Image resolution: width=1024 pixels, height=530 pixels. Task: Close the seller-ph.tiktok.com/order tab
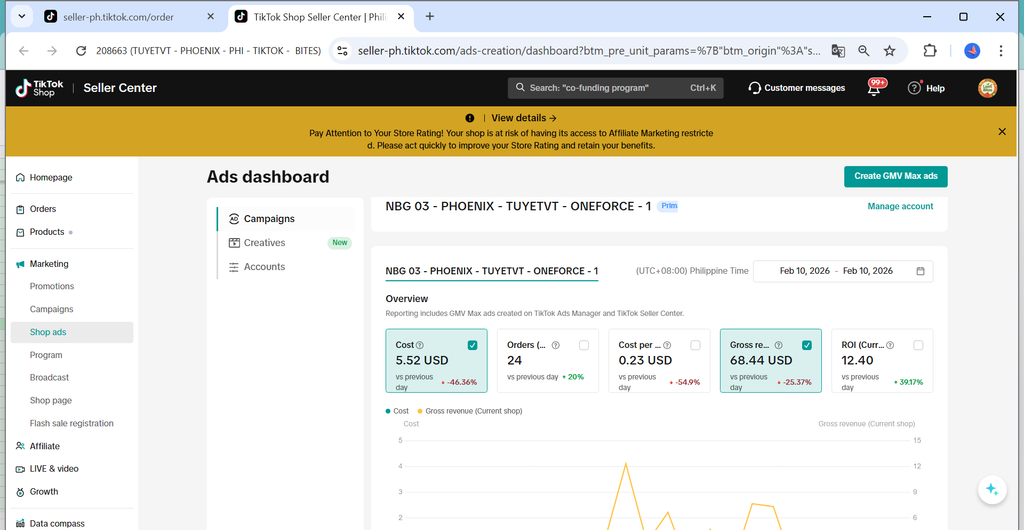210,17
